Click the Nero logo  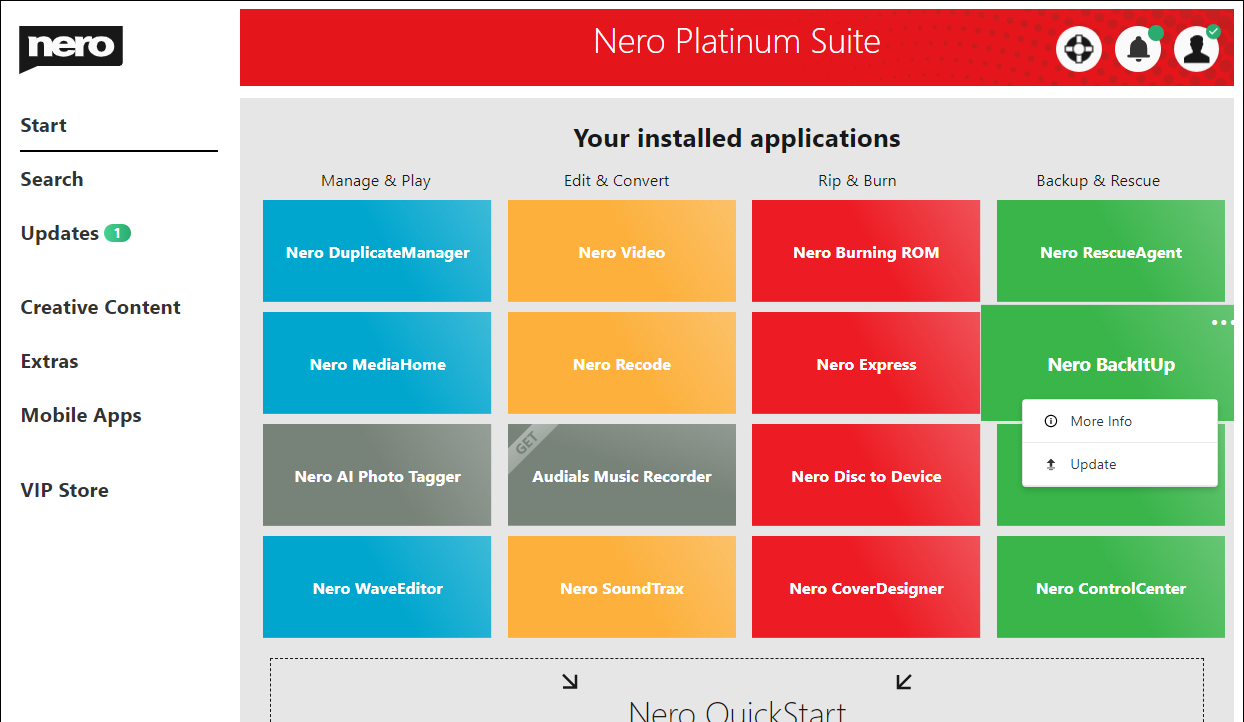71,48
